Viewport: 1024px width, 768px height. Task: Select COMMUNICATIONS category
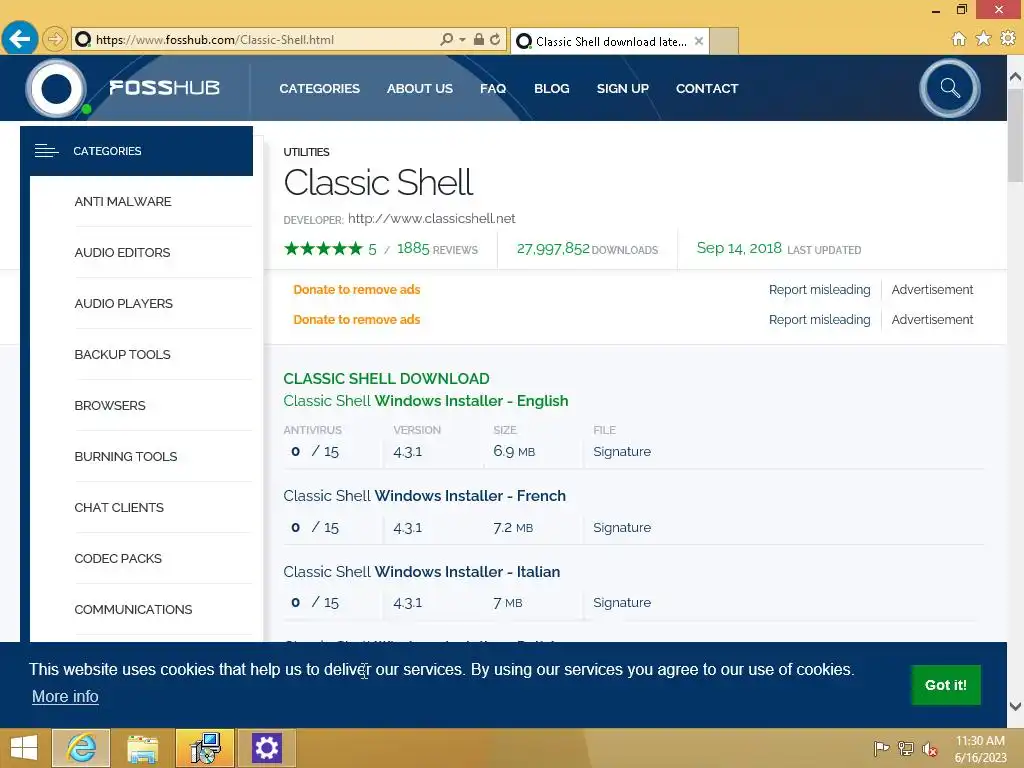click(x=133, y=609)
